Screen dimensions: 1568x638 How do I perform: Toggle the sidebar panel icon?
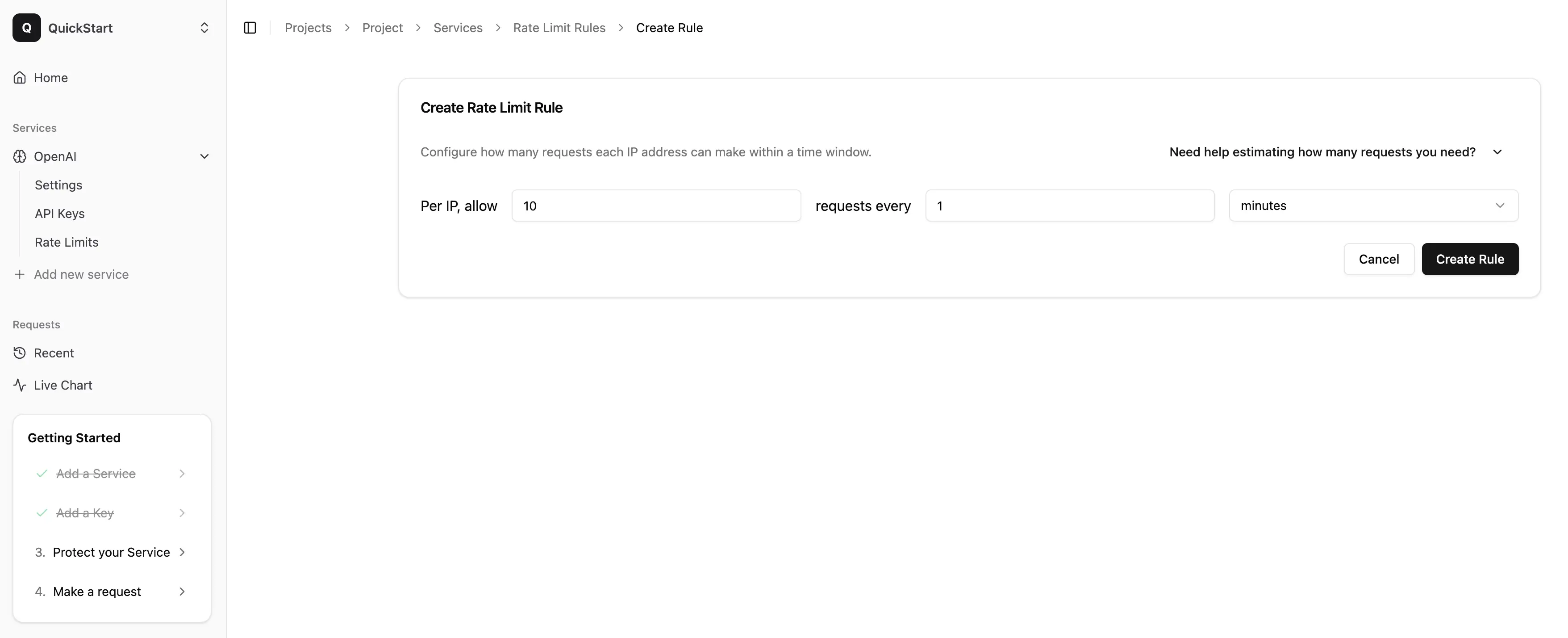click(250, 27)
